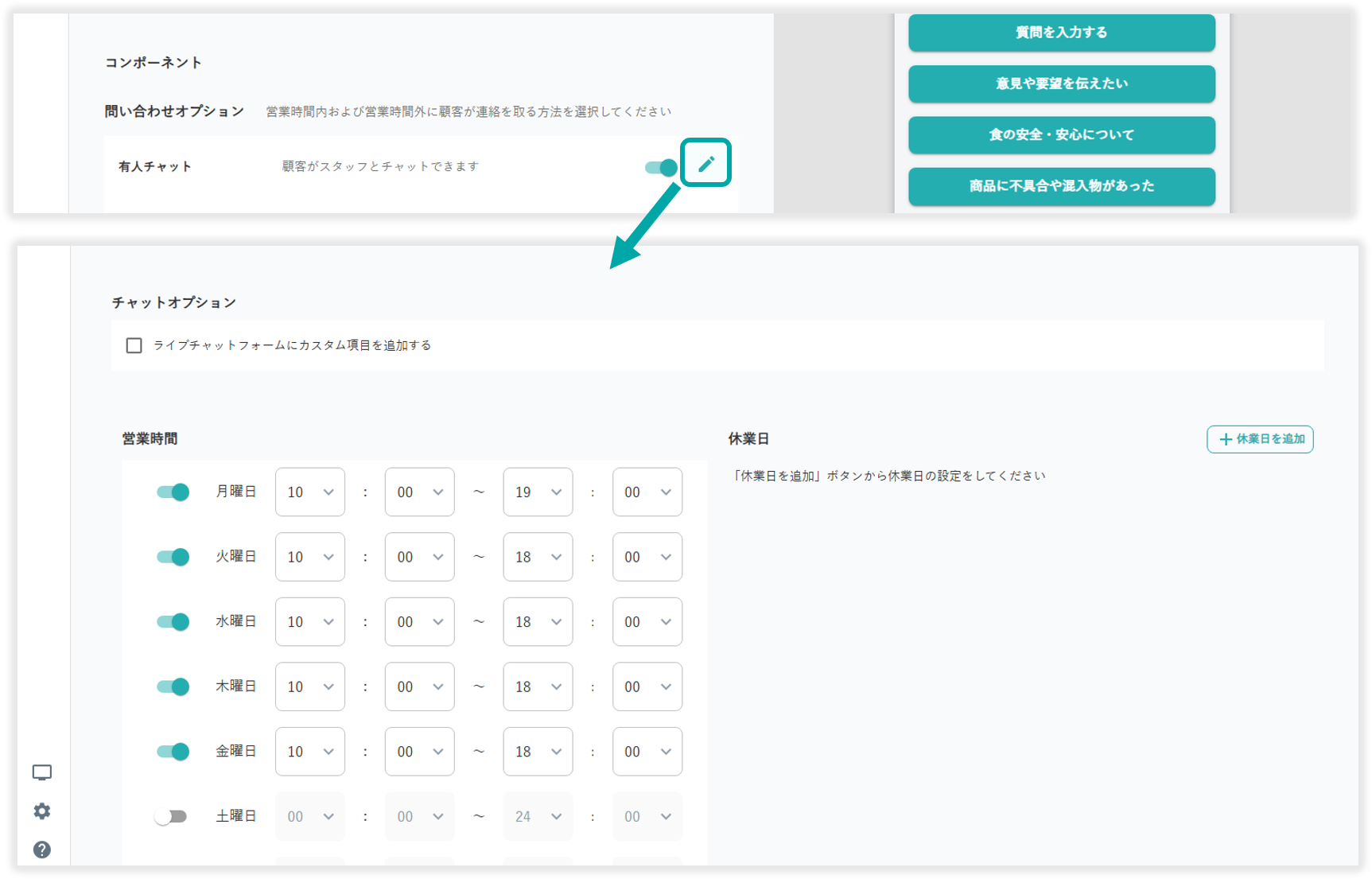Open 金曜日 end minute dropdown
1372x879 pixels.
[x=647, y=752]
